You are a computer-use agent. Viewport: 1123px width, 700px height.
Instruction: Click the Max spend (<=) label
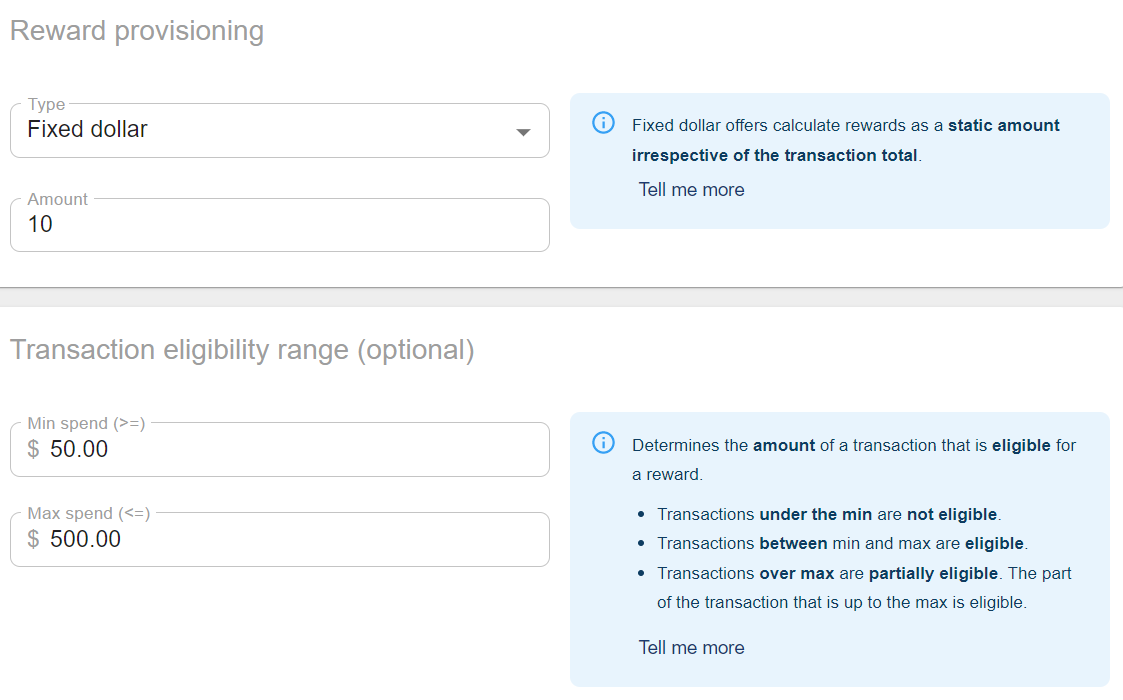[89, 514]
